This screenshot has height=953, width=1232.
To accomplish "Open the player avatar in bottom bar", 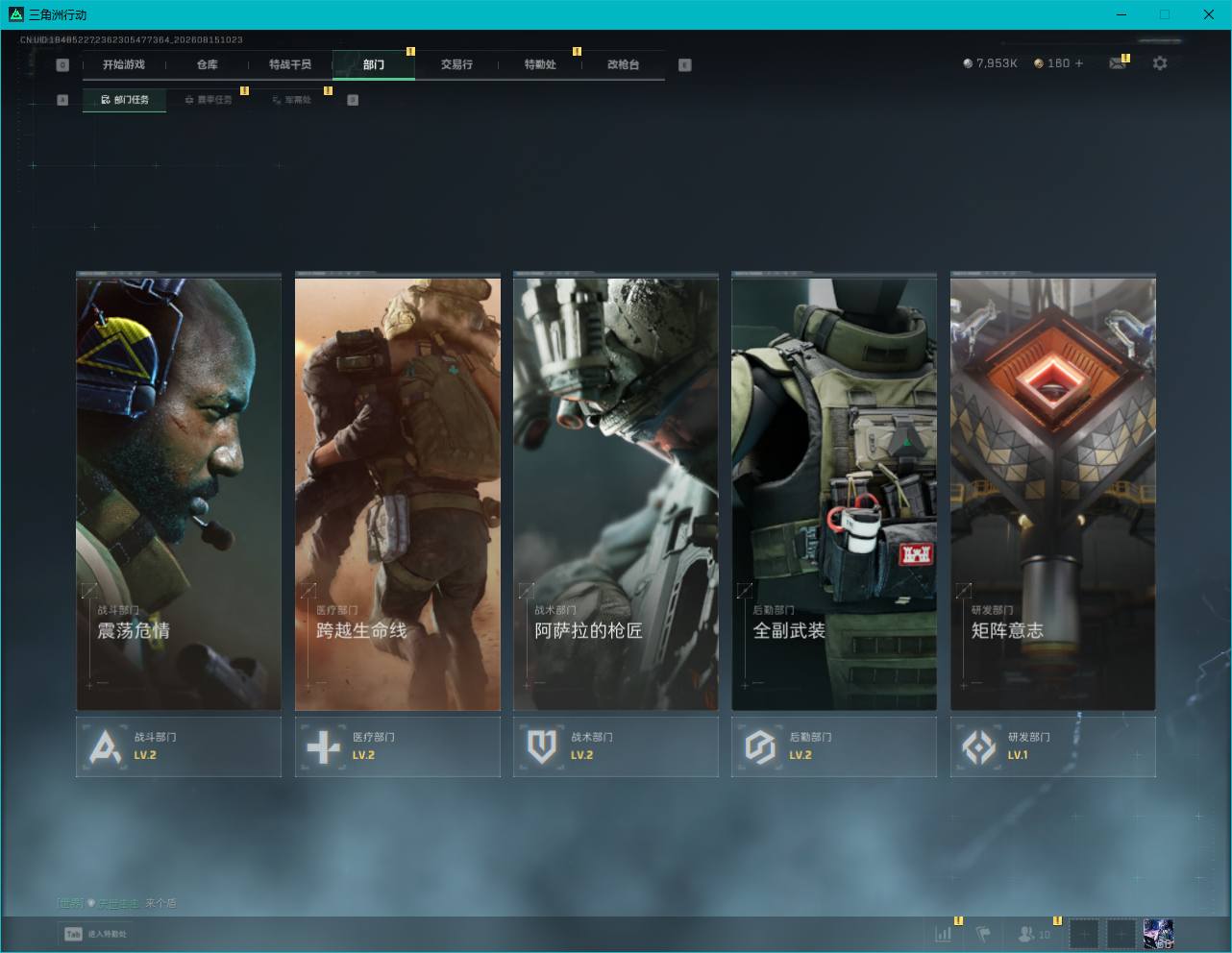I will click(1159, 934).
